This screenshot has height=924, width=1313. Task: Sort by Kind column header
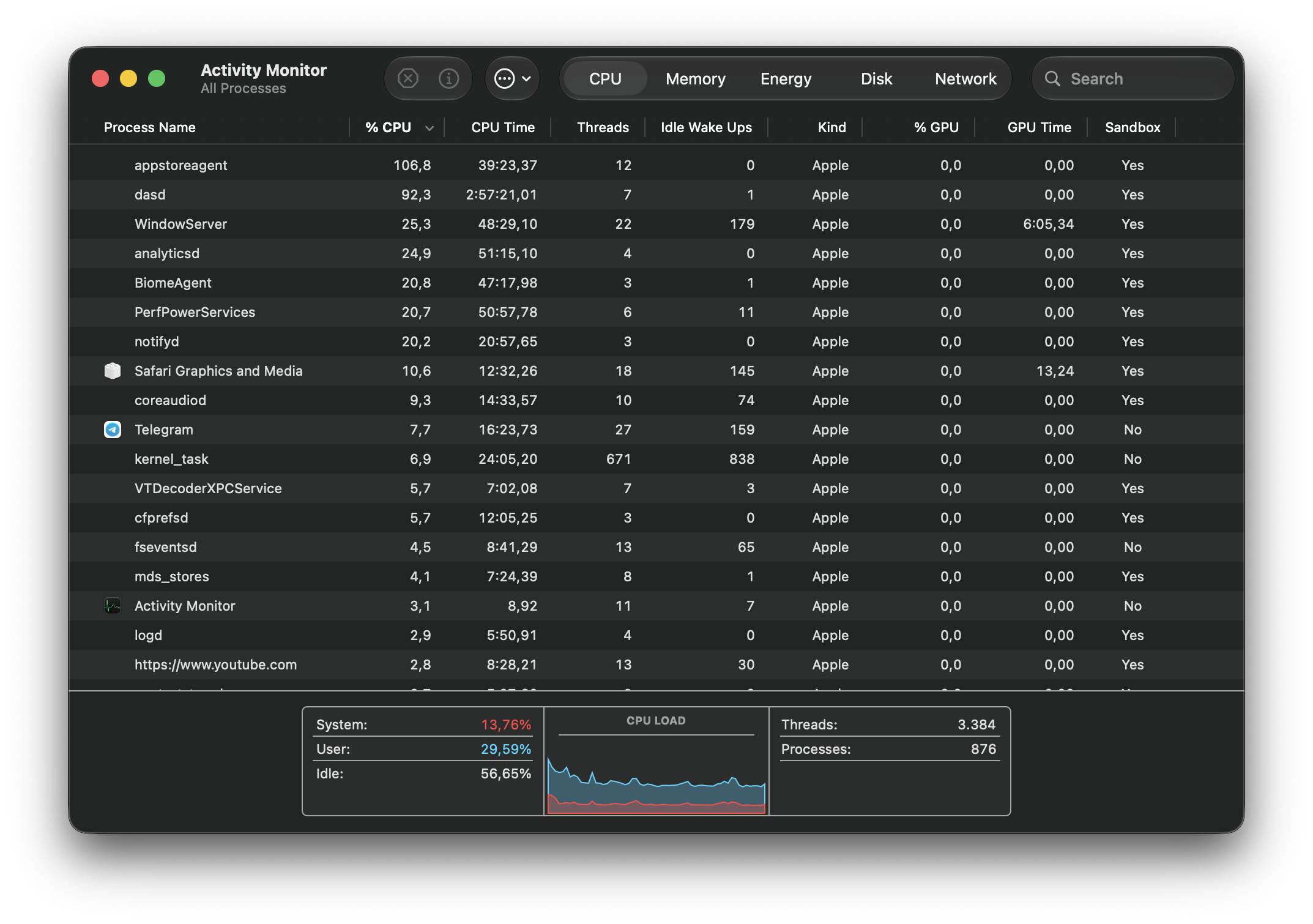831,127
